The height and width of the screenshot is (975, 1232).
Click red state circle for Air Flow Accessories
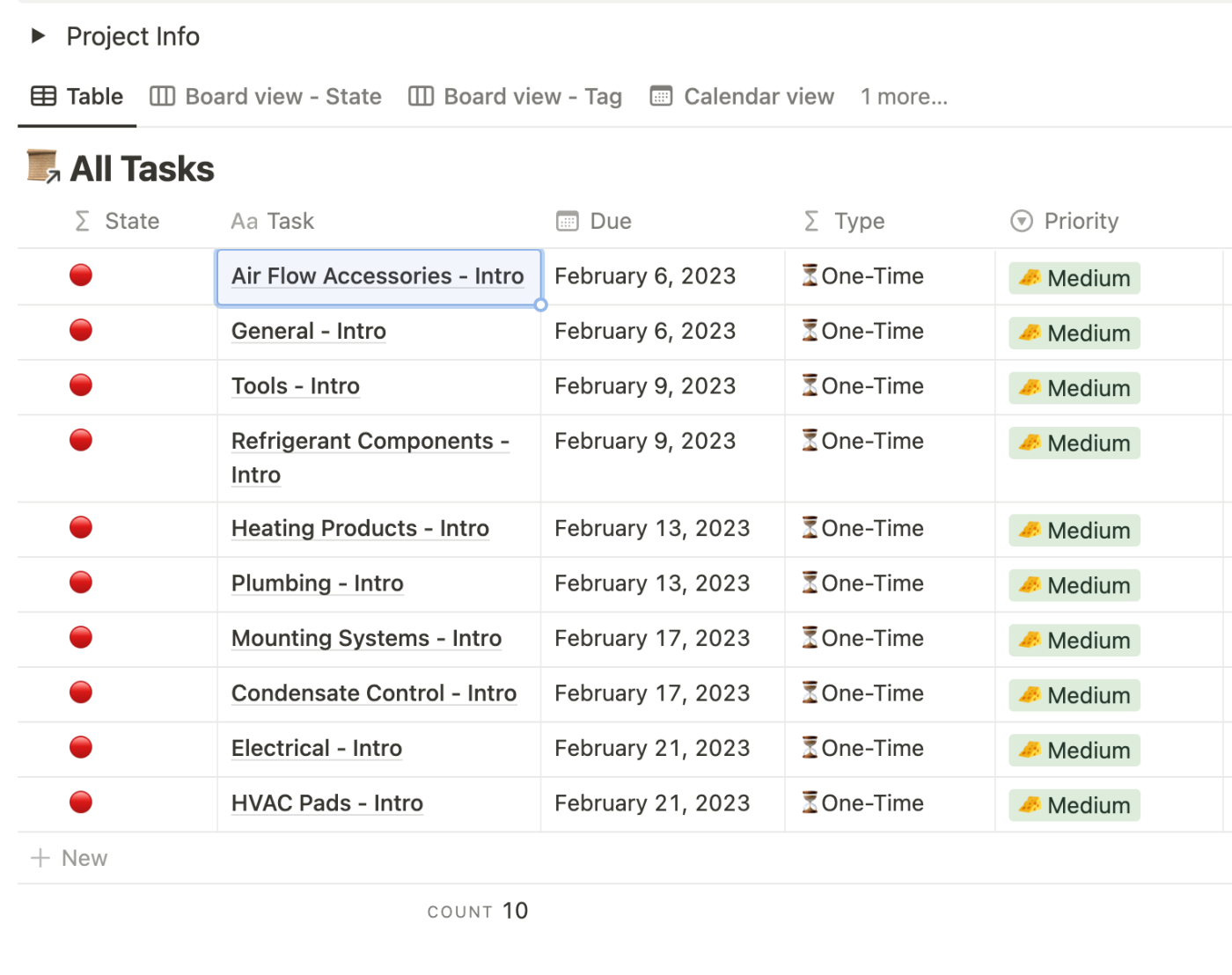81,275
